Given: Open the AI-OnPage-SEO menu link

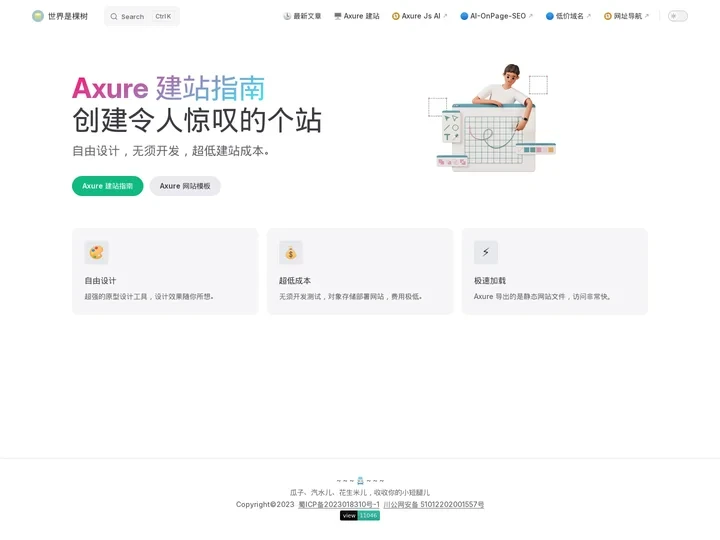Looking at the screenshot, I should [x=497, y=16].
